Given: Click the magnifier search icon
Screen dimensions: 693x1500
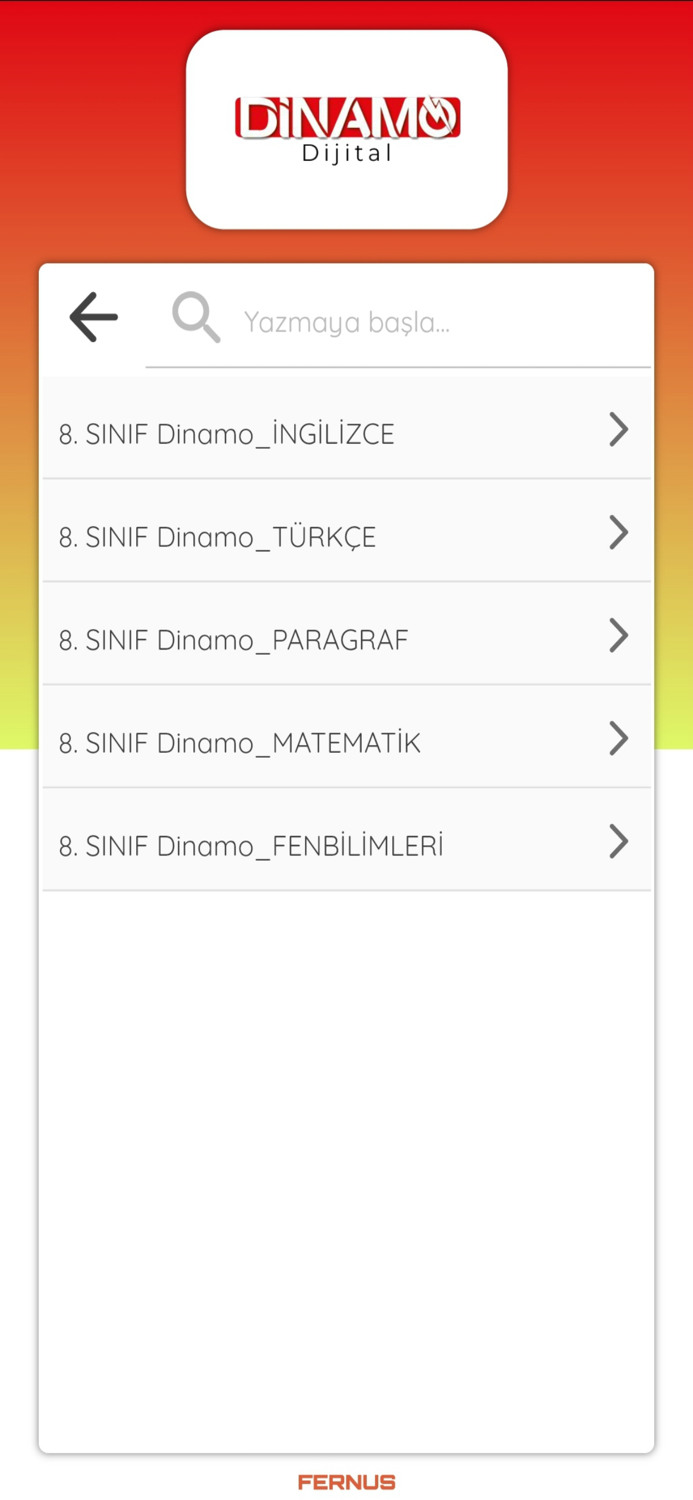Looking at the screenshot, I should pyautogui.click(x=196, y=317).
